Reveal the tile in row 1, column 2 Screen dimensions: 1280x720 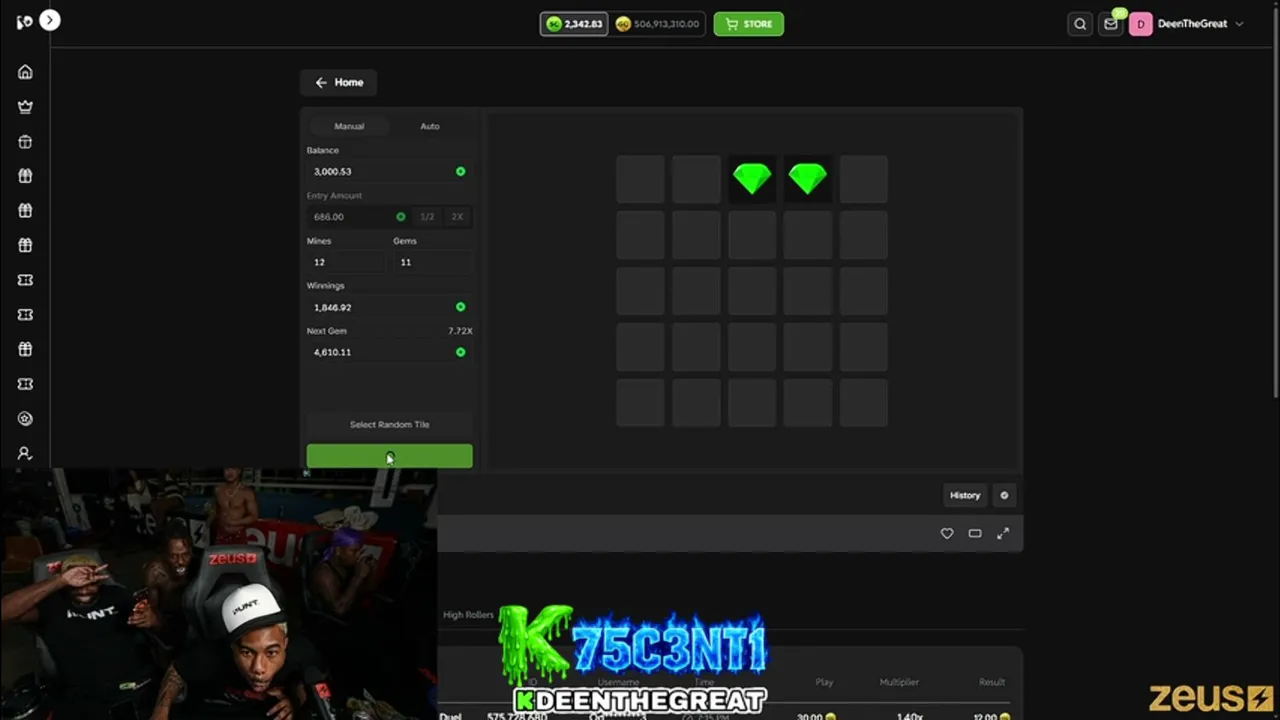(696, 179)
